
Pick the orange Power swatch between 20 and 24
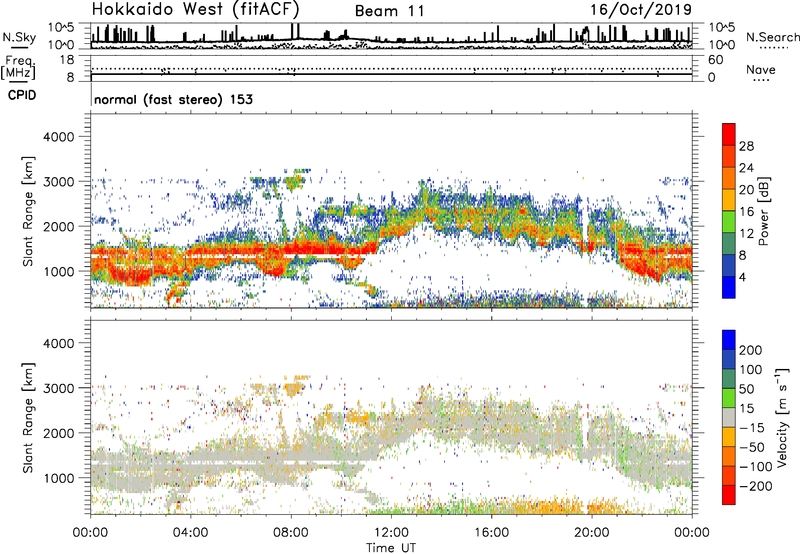point(729,179)
